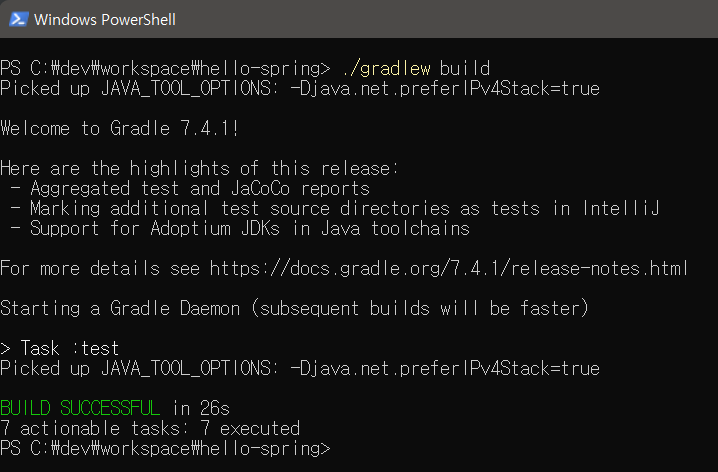This screenshot has height=472, width=718.
Task: Click the Windows PowerShell icon in title bar
Action: 18,19
